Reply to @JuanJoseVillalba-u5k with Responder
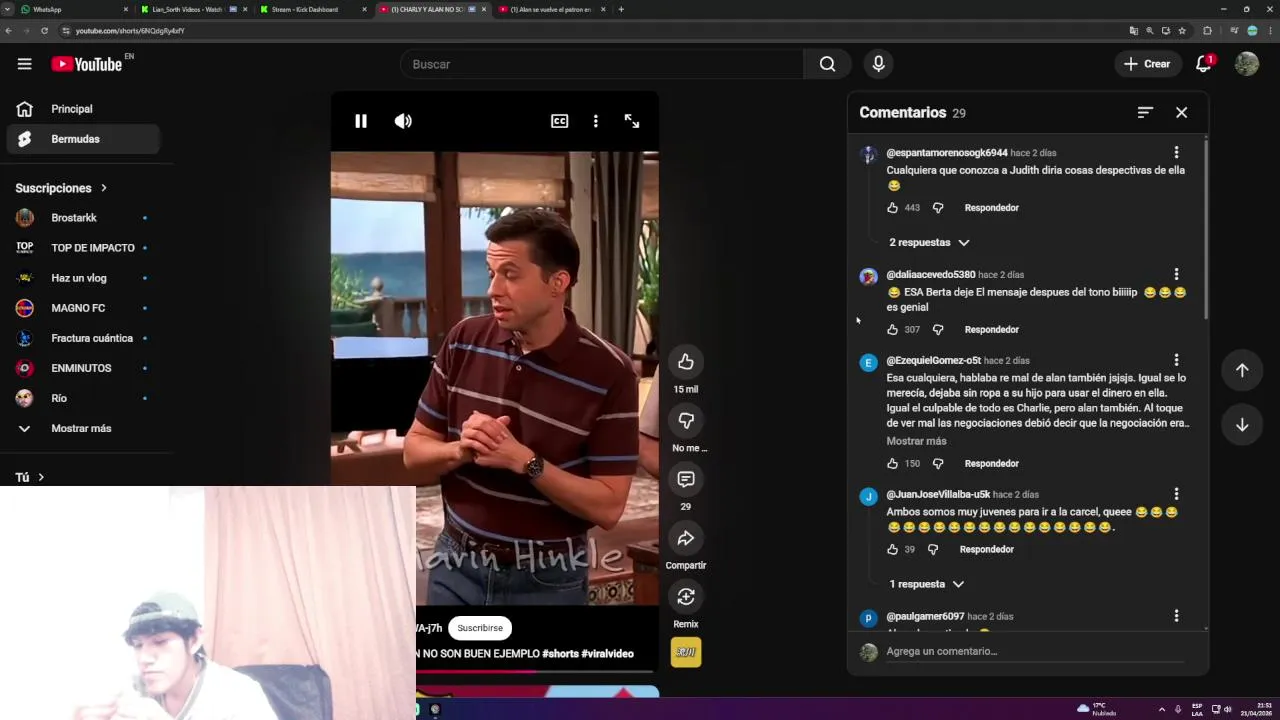Screen dimensions: 1280x720 986,550
